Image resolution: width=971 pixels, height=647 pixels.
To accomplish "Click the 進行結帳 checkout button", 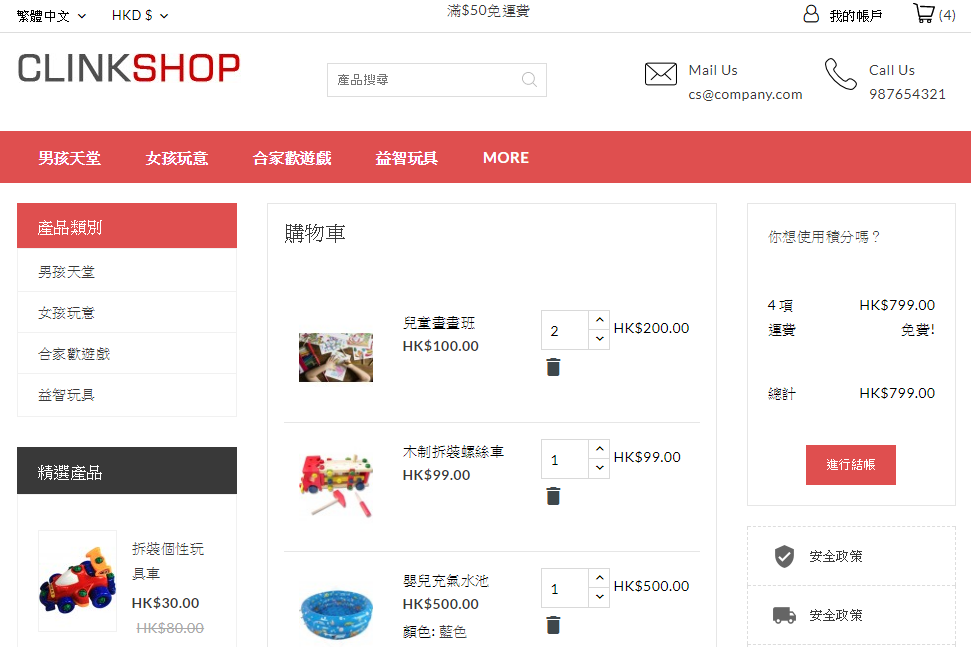I will tap(850, 465).
